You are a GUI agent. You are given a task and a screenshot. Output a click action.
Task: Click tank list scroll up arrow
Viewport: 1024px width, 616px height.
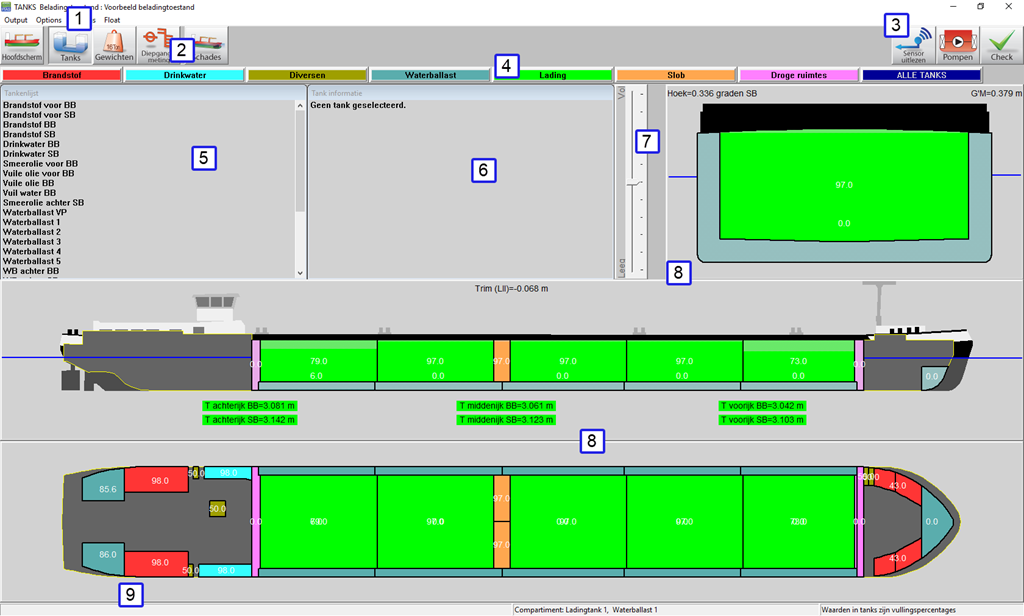click(x=300, y=105)
